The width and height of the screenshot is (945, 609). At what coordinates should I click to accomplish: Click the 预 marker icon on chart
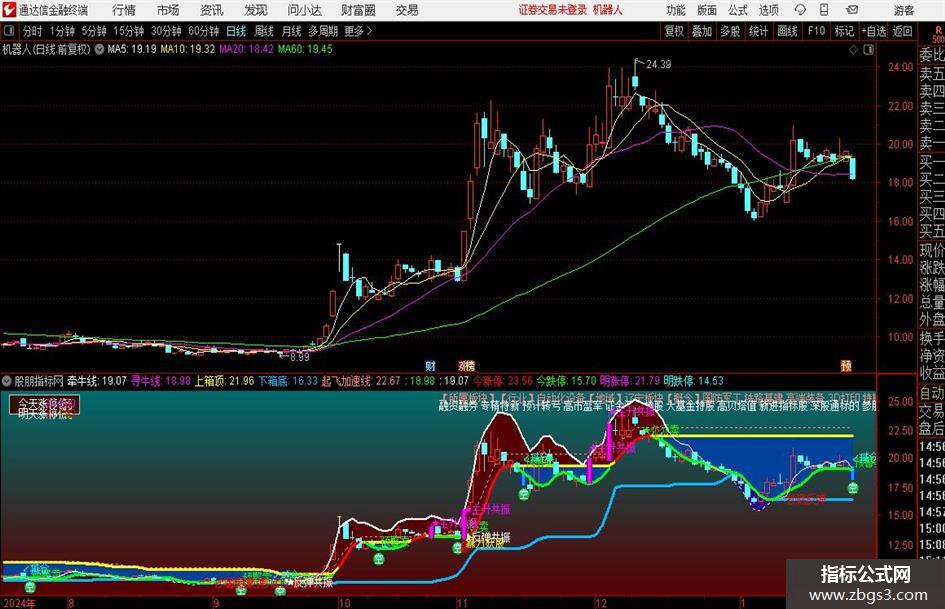coord(846,365)
